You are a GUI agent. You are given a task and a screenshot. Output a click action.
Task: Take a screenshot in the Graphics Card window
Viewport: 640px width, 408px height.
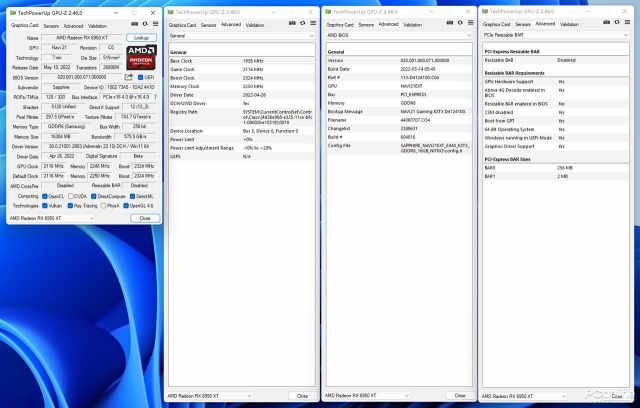click(135, 24)
